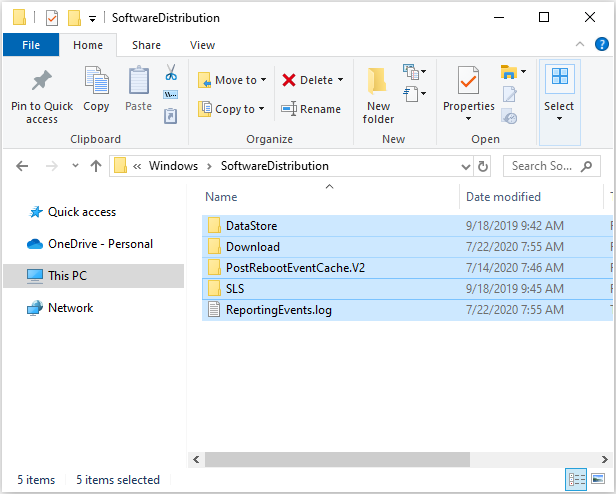This screenshot has width=616, height=494.
Task: Open the Share ribbon tab
Action: (146, 45)
